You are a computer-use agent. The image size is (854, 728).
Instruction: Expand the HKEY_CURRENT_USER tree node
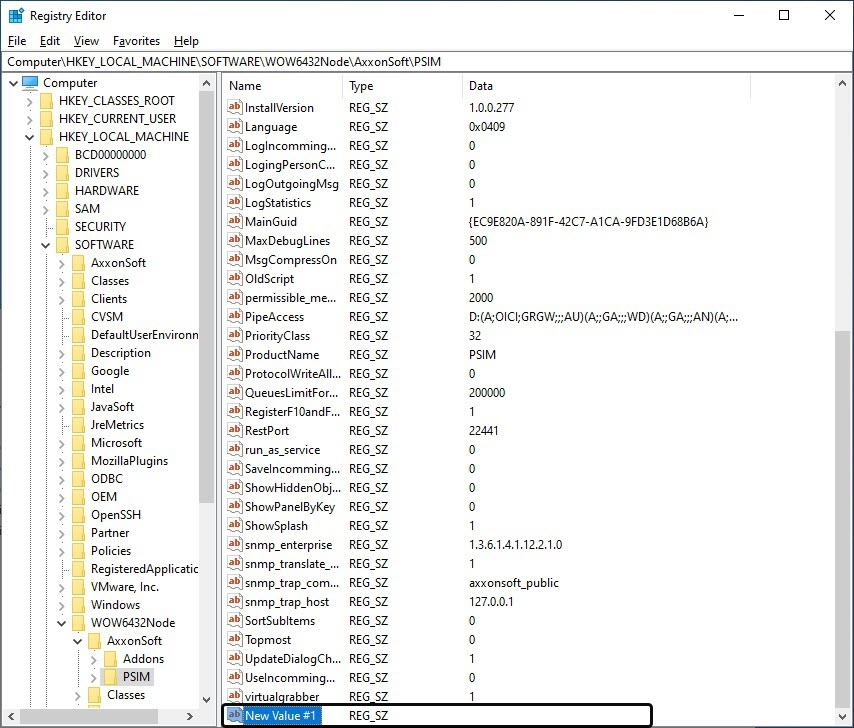tap(29, 119)
